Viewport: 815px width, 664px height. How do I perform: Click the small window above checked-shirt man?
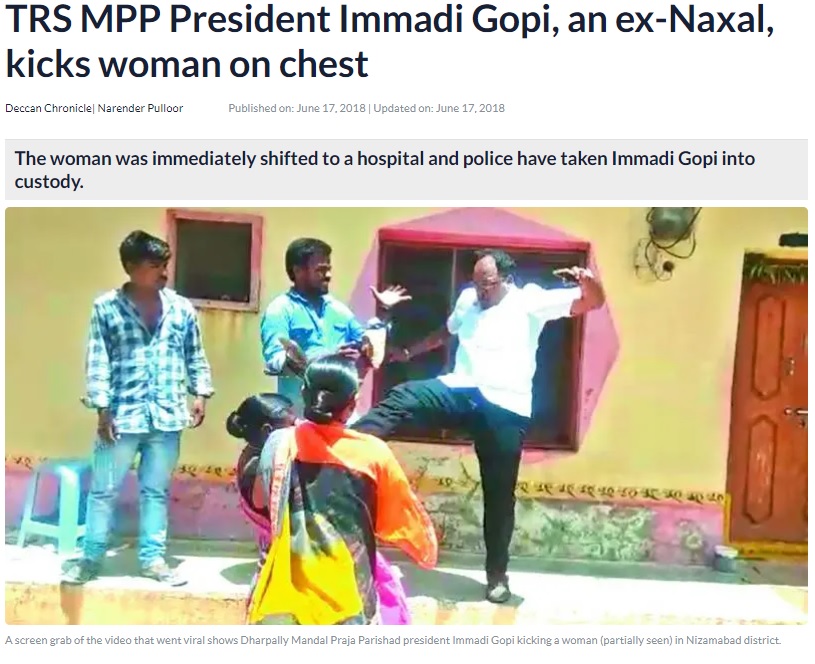tap(215, 259)
